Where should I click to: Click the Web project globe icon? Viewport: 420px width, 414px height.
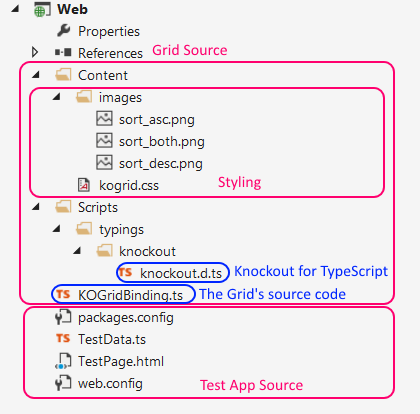[x=42, y=10]
